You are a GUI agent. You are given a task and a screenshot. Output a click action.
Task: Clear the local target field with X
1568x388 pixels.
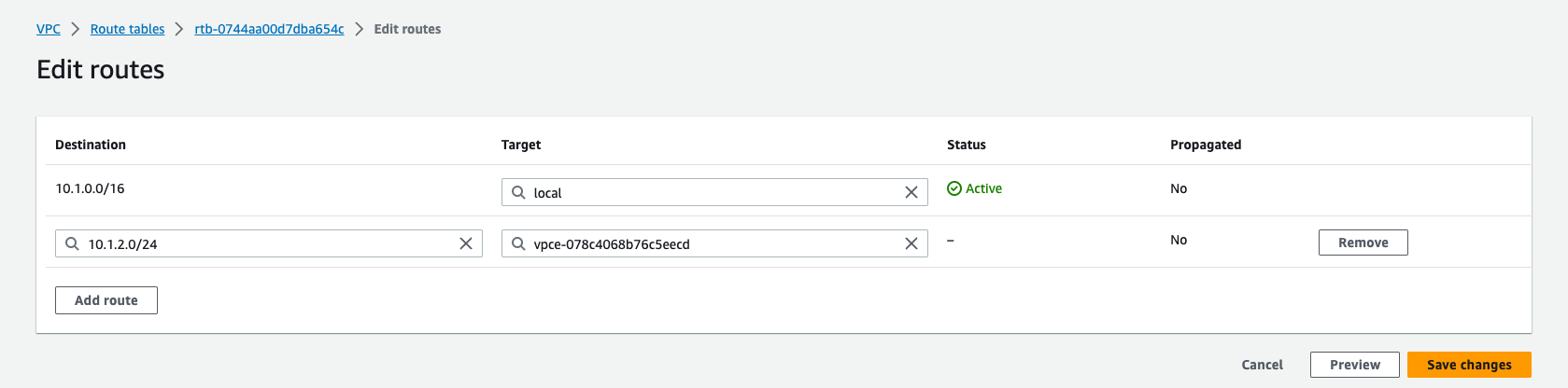pyautogui.click(x=911, y=192)
